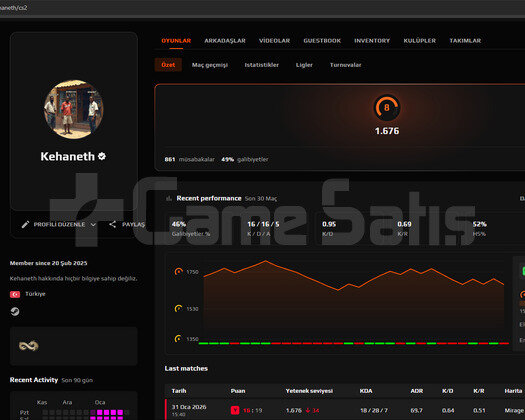Click PROFİLİ DÜZENLE button
Screen dimensions: 525x420
[x=59, y=224]
